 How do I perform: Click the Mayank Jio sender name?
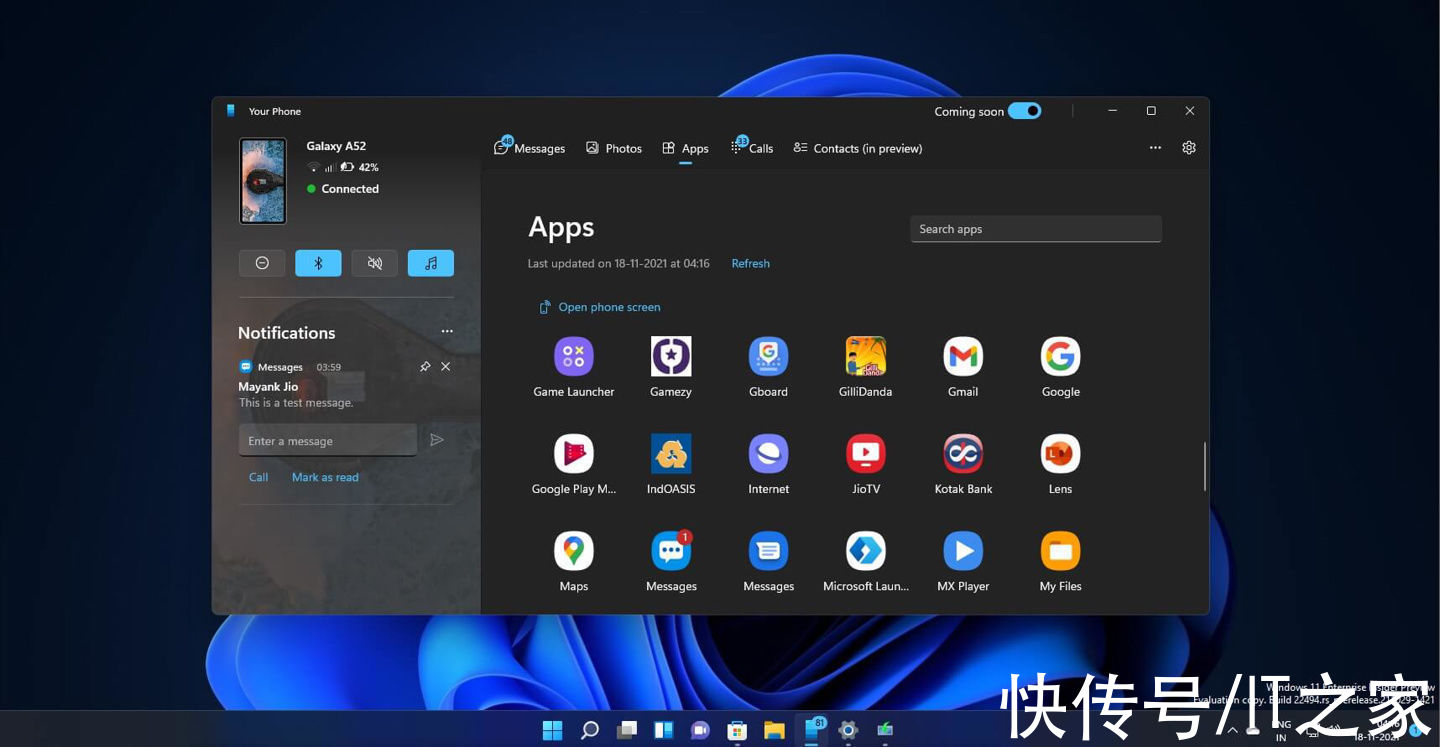[x=268, y=386]
